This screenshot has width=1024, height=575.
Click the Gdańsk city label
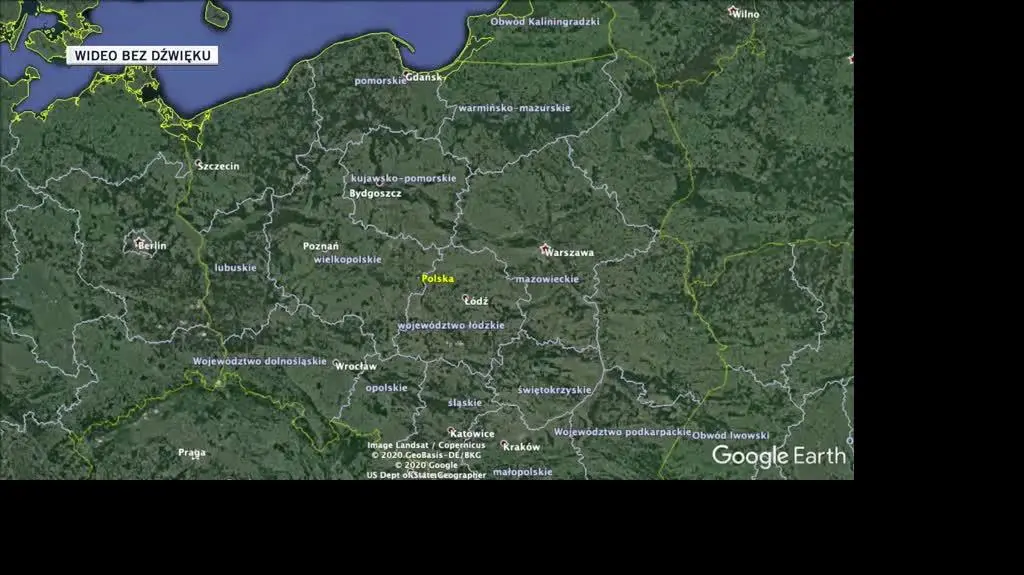coord(424,77)
